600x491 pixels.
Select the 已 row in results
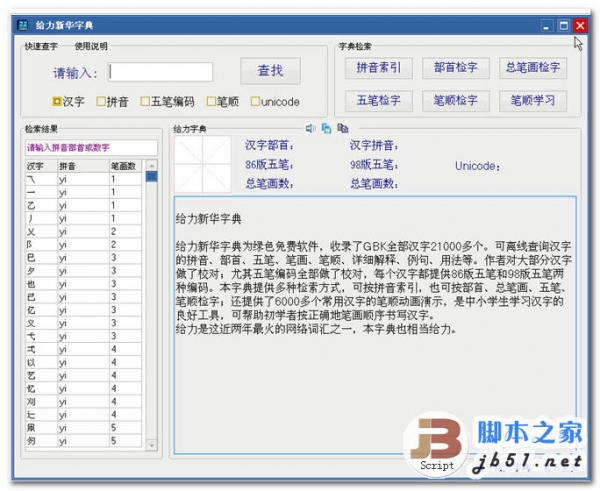83,297
